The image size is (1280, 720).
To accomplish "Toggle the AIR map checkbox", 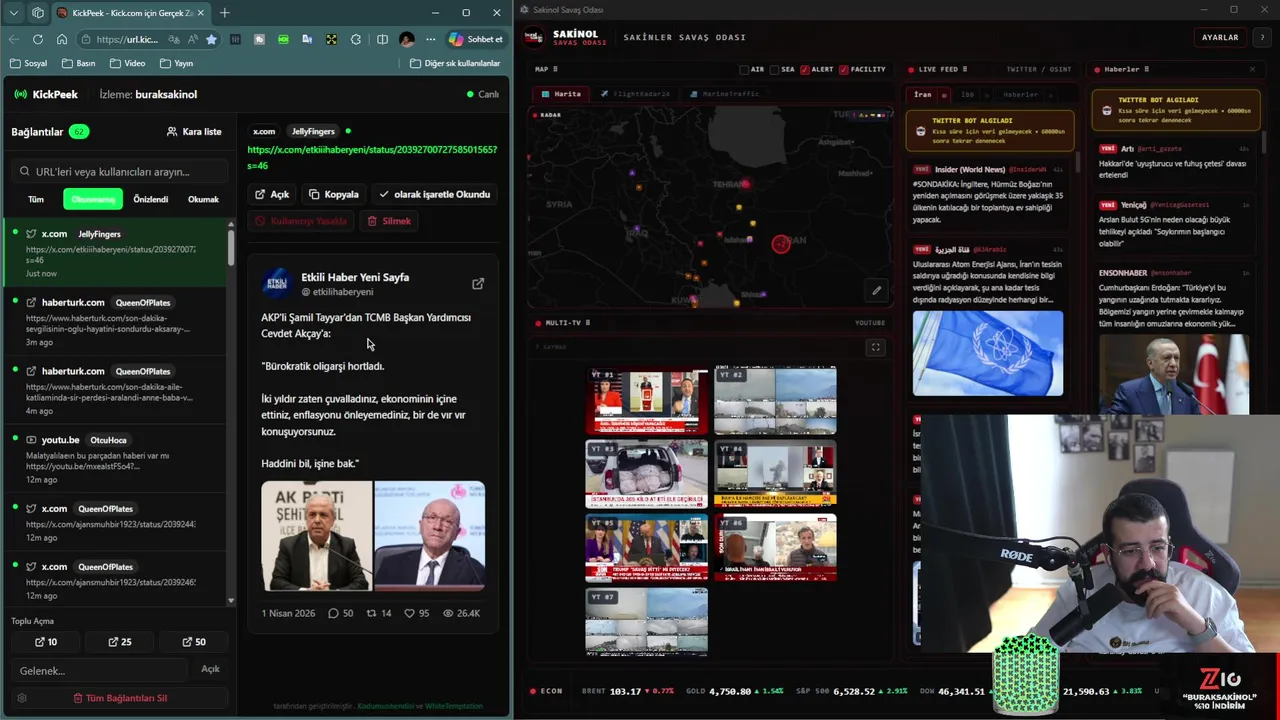I will point(744,69).
